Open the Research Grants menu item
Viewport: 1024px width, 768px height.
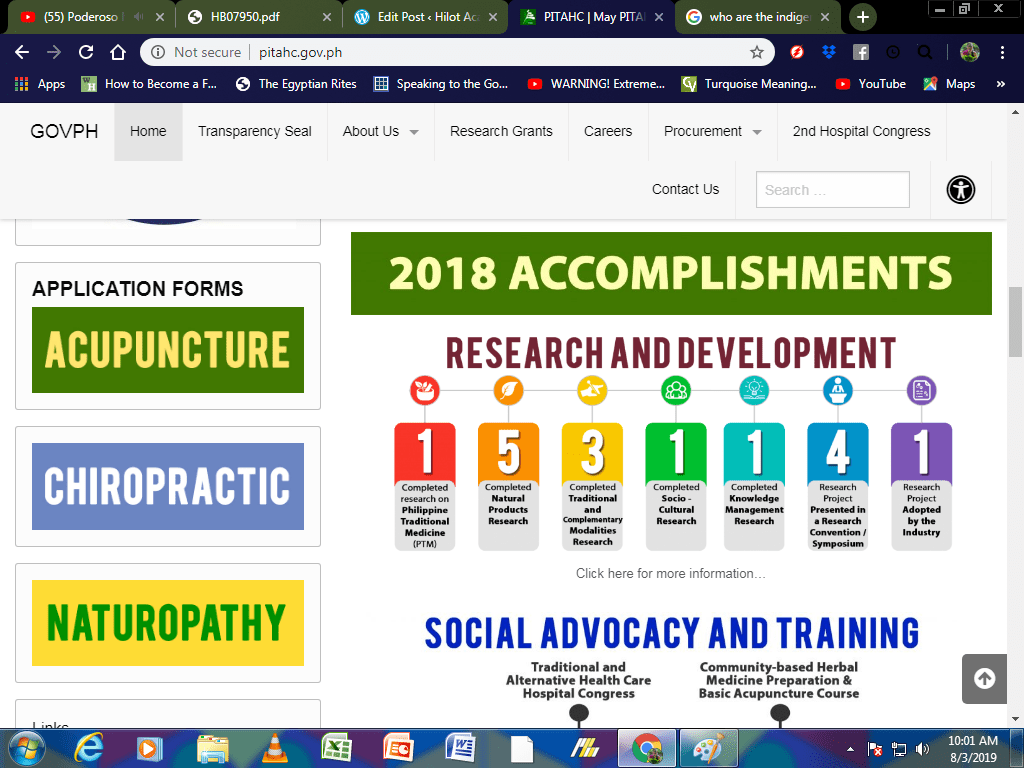click(501, 131)
